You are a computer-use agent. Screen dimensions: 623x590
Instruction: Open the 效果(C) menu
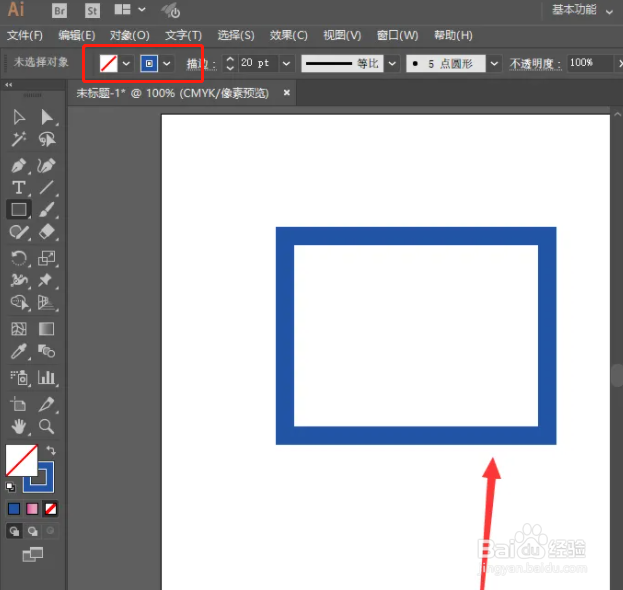(289, 35)
